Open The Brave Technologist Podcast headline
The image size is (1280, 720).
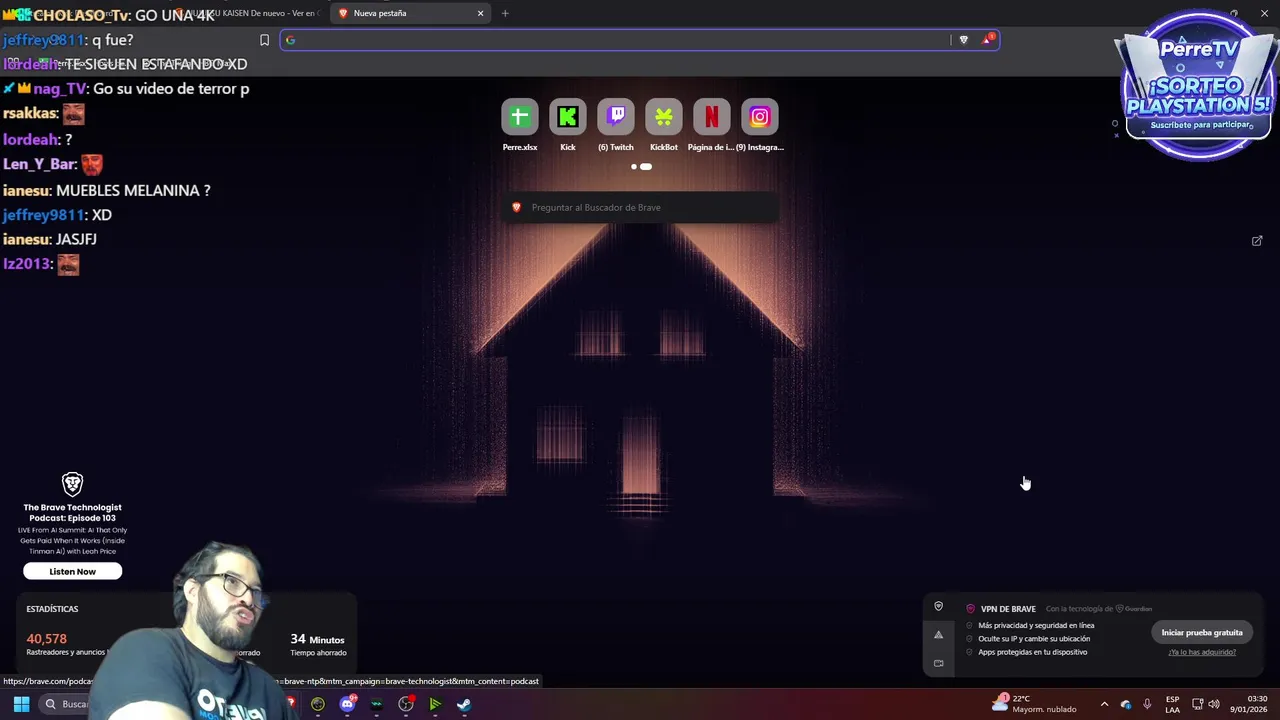coord(73,513)
